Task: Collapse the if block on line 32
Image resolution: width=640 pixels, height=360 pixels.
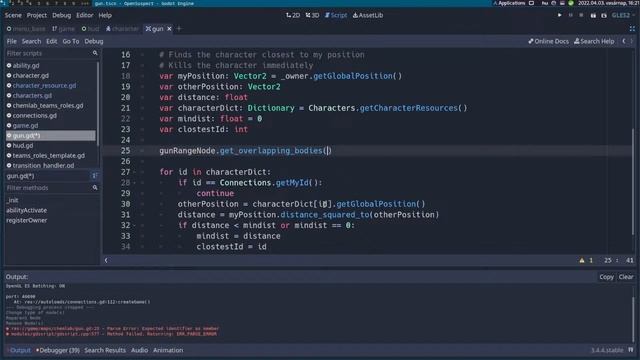Action: [135, 225]
